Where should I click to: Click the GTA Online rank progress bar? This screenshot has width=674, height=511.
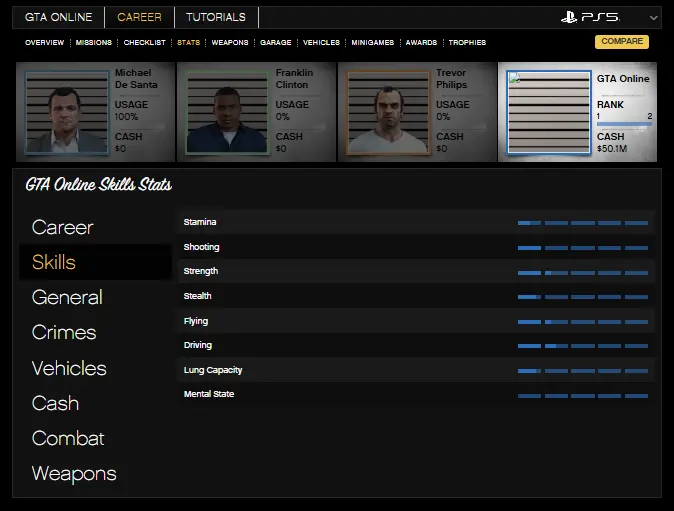point(624,124)
